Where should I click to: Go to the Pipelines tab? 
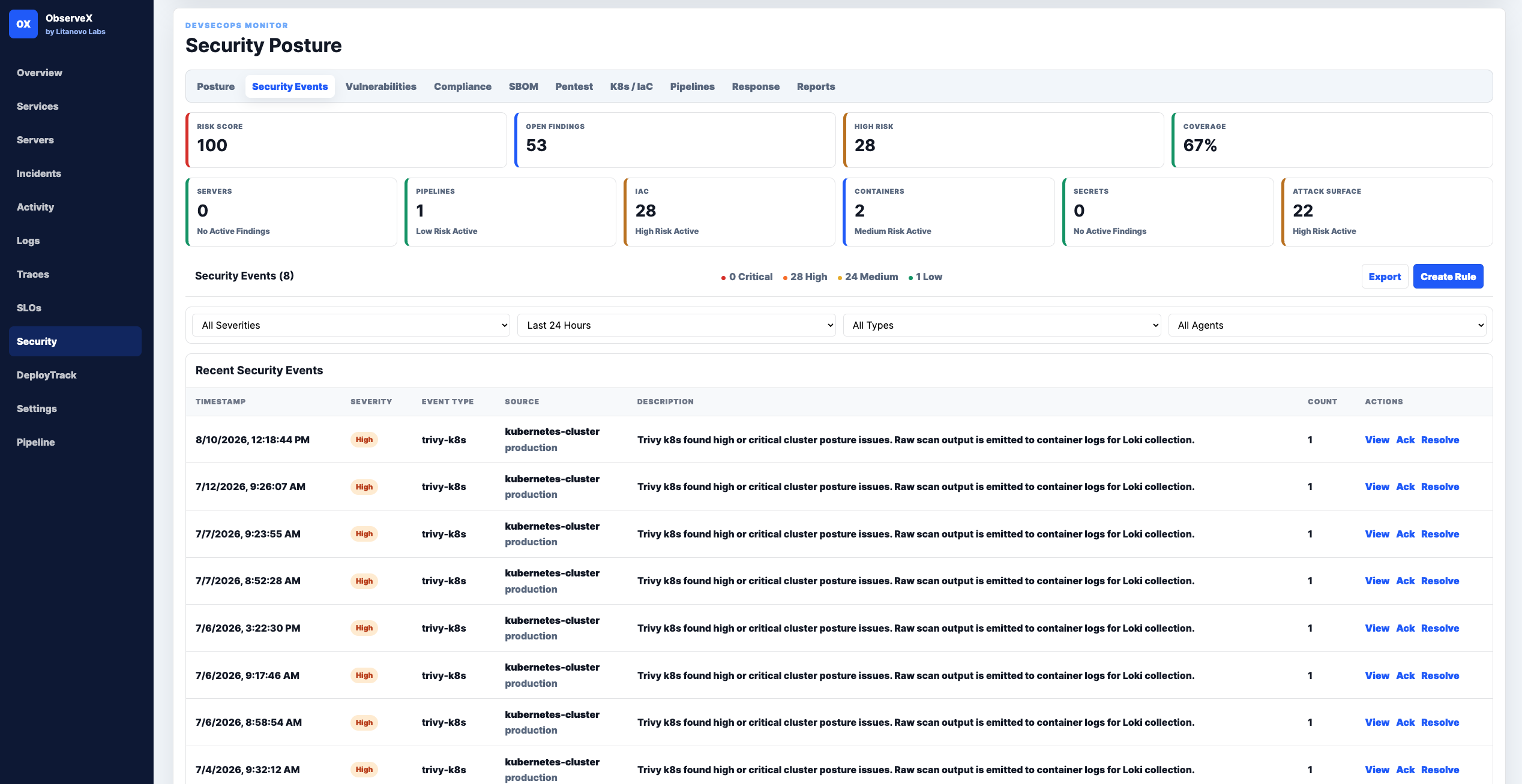(x=692, y=86)
